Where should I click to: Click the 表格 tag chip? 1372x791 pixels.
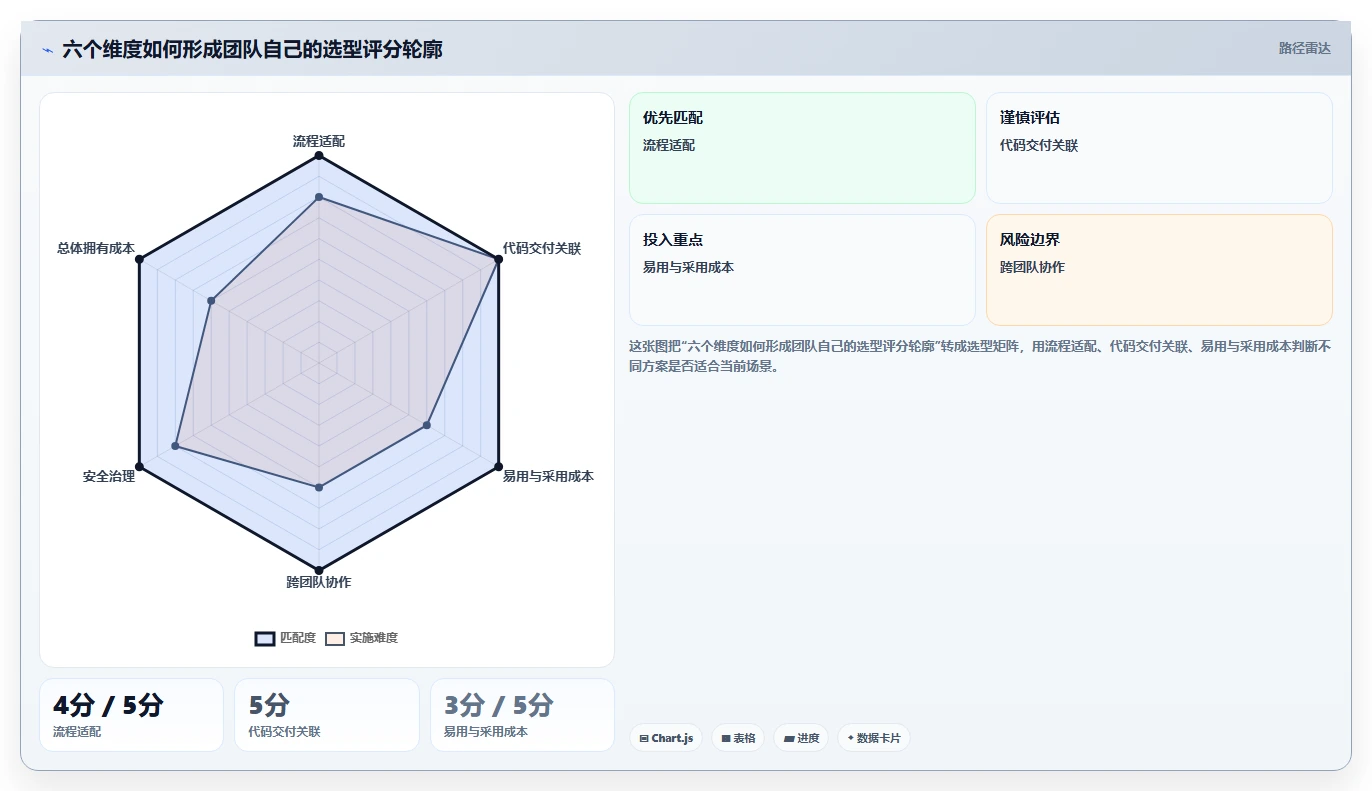(738, 738)
